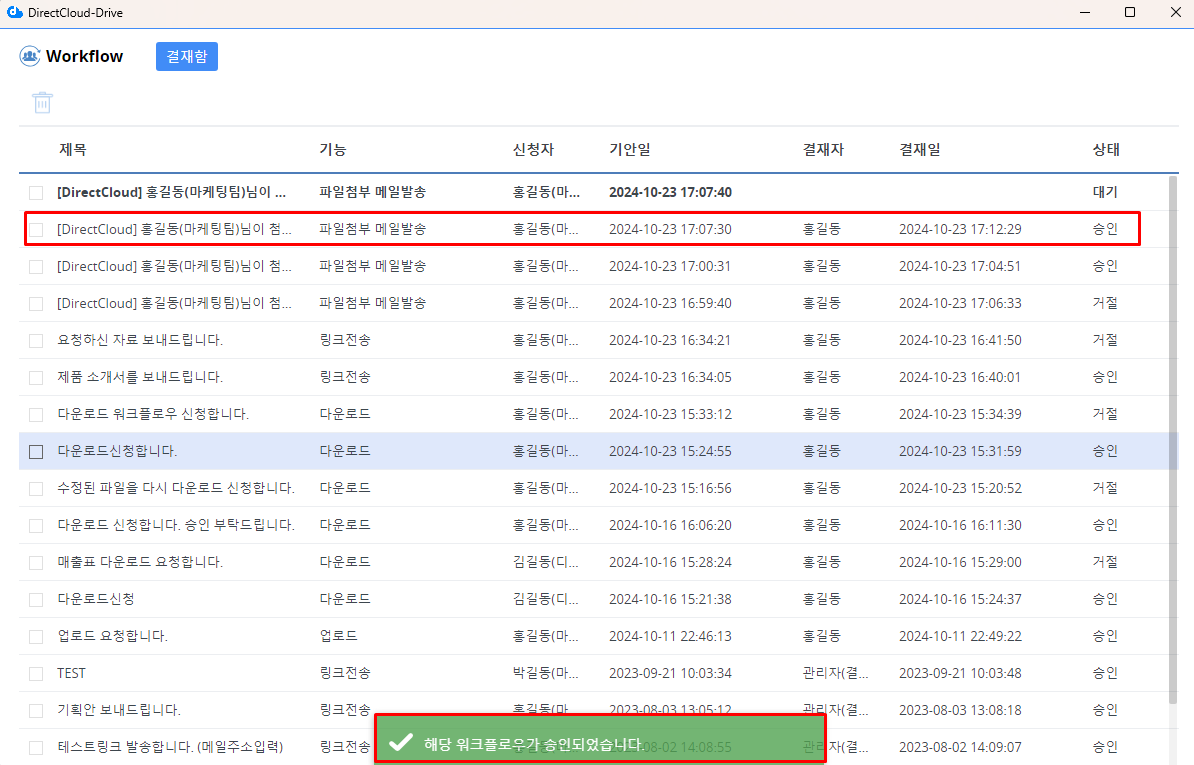The image size is (1194, 765).
Task: Click the trash delete icon
Action: [42, 102]
